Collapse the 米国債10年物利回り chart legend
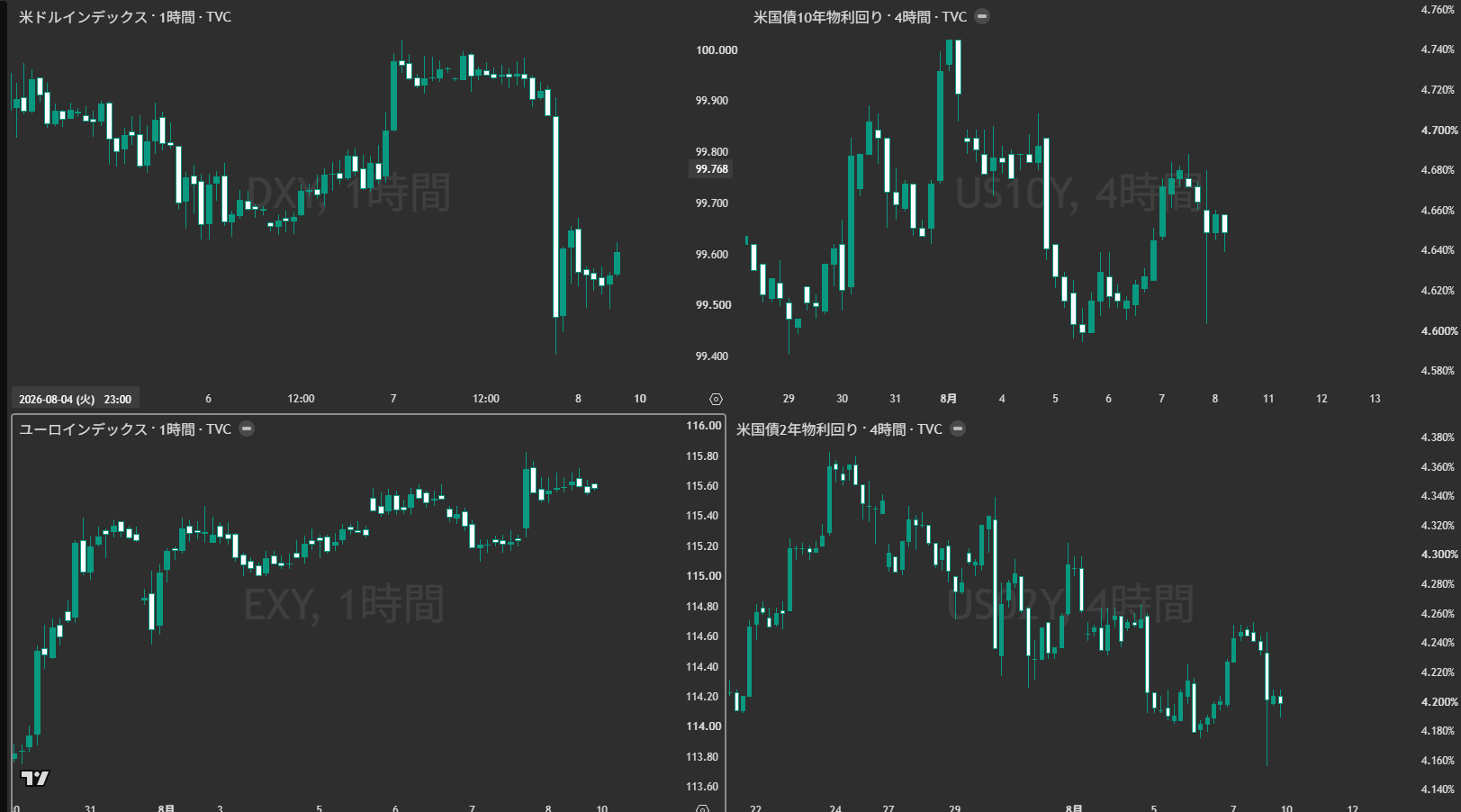The image size is (1461, 812). coord(982,16)
